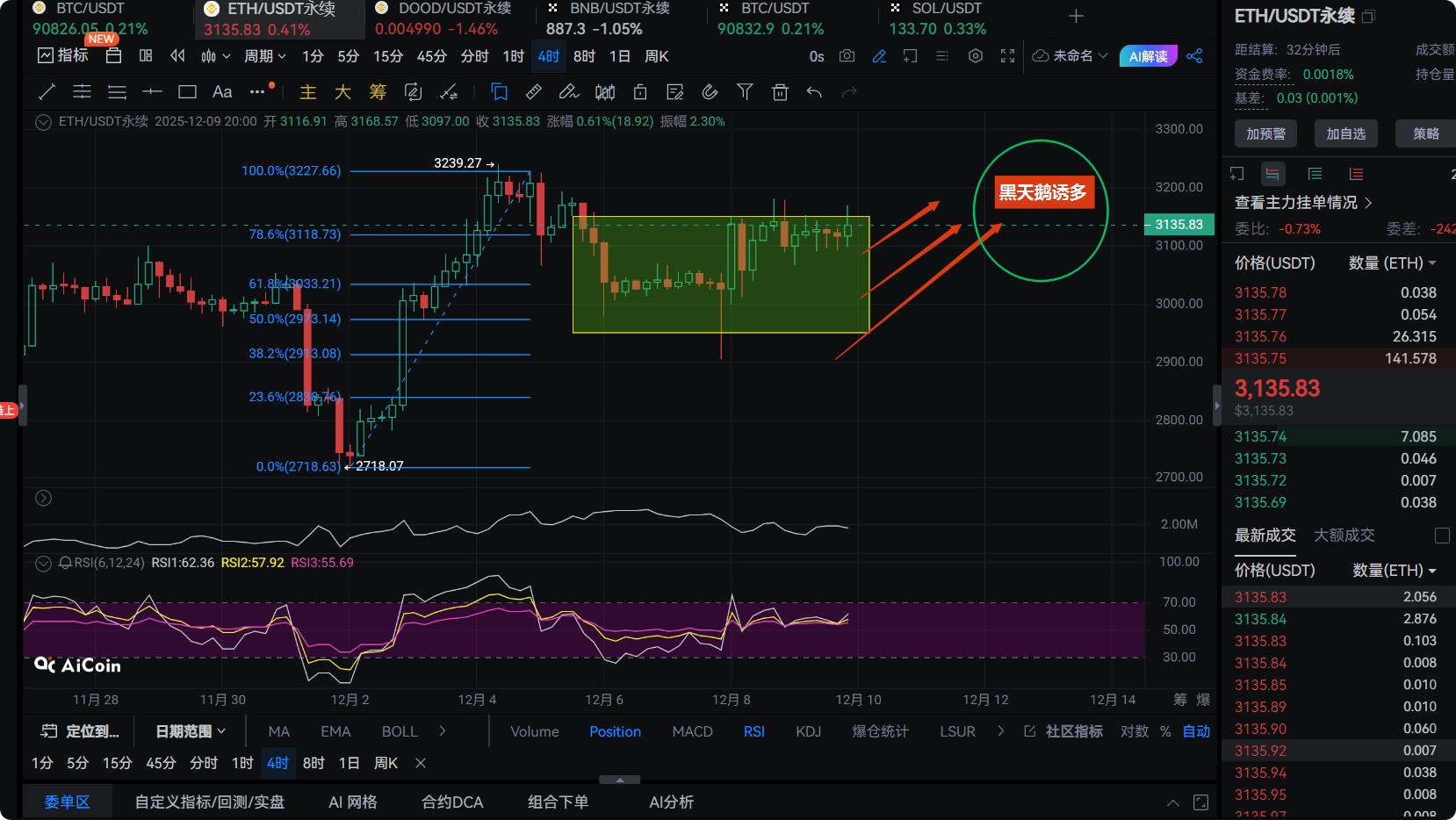Viewport: 1456px width, 820px height.
Task: Open the text annotation tool Aa
Action: pyautogui.click(x=222, y=92)
